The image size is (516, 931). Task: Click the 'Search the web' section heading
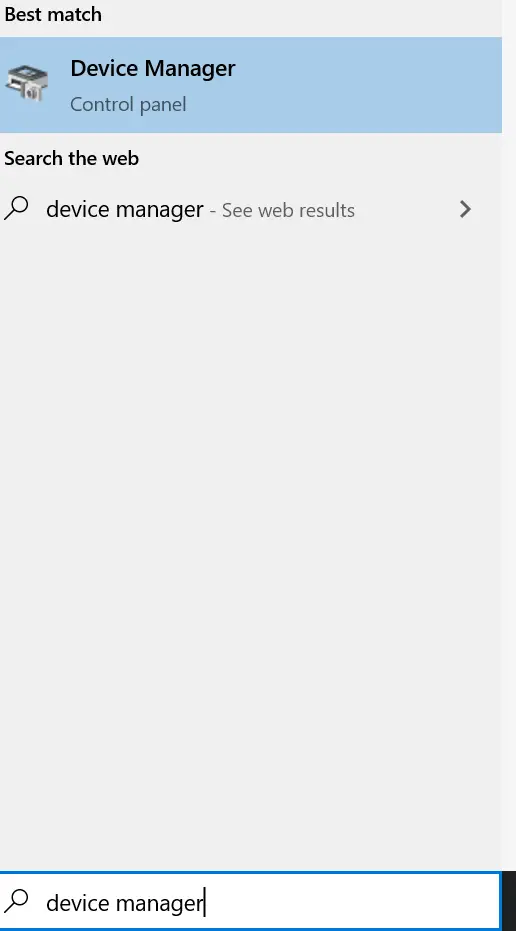71,159
